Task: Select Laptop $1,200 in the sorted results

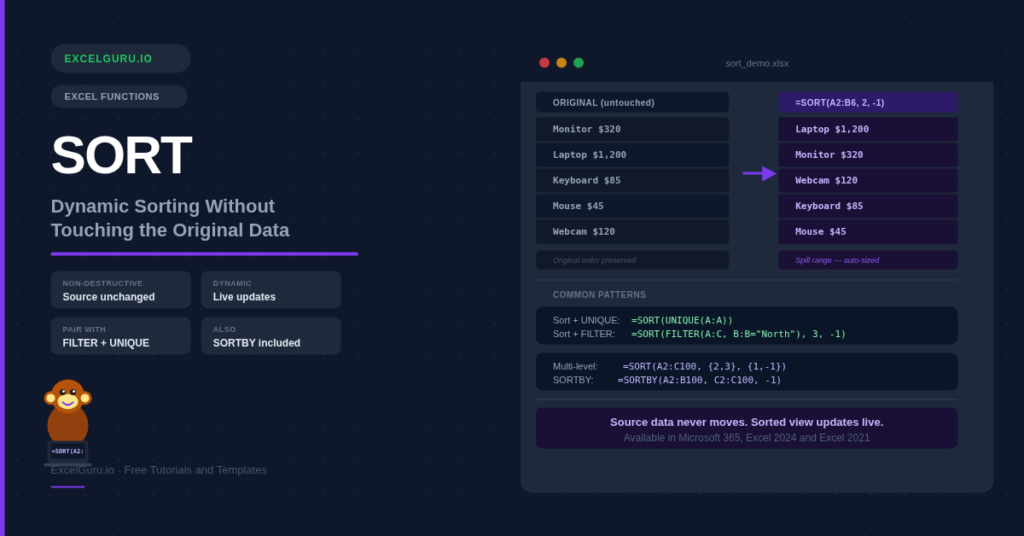Action: 868,129
